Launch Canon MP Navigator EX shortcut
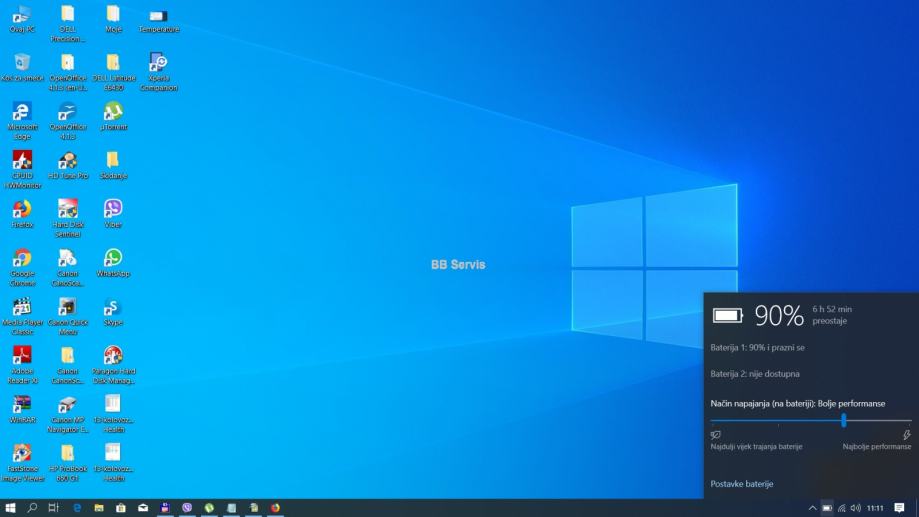The height and width of the screenshot is (517, 919). click(x=67, y=414)
